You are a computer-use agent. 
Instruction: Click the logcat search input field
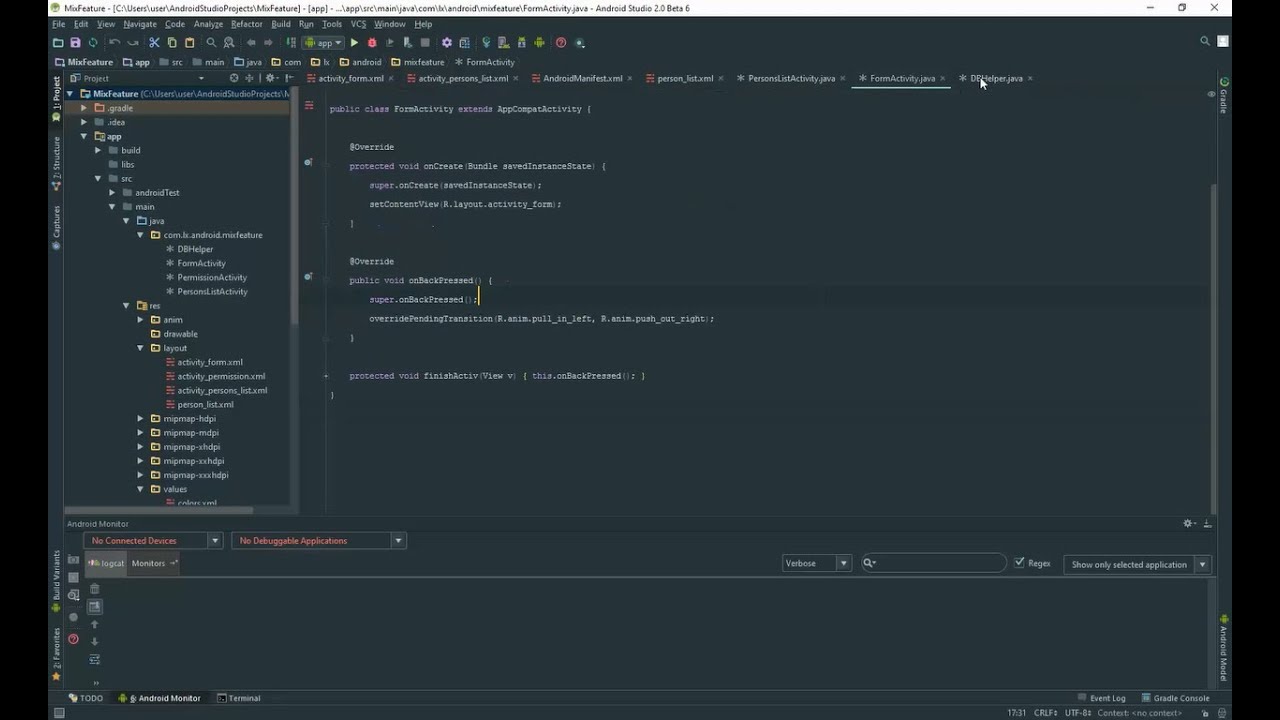click(934, 563)
